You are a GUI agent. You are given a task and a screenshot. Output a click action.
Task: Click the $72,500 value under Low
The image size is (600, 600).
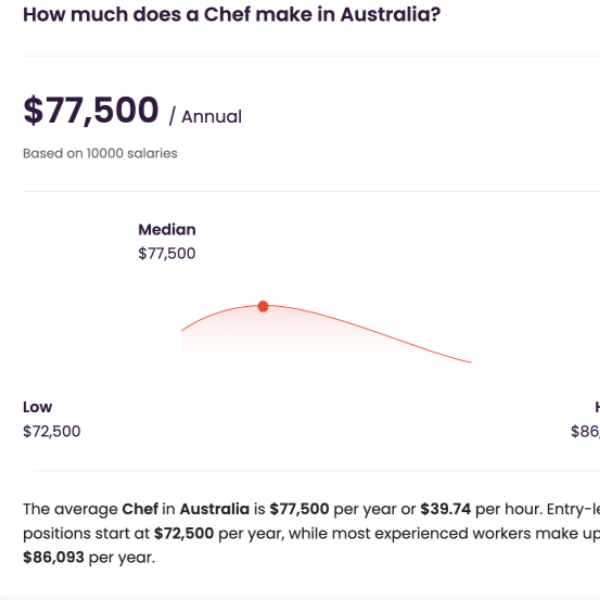tap(52, 431)
